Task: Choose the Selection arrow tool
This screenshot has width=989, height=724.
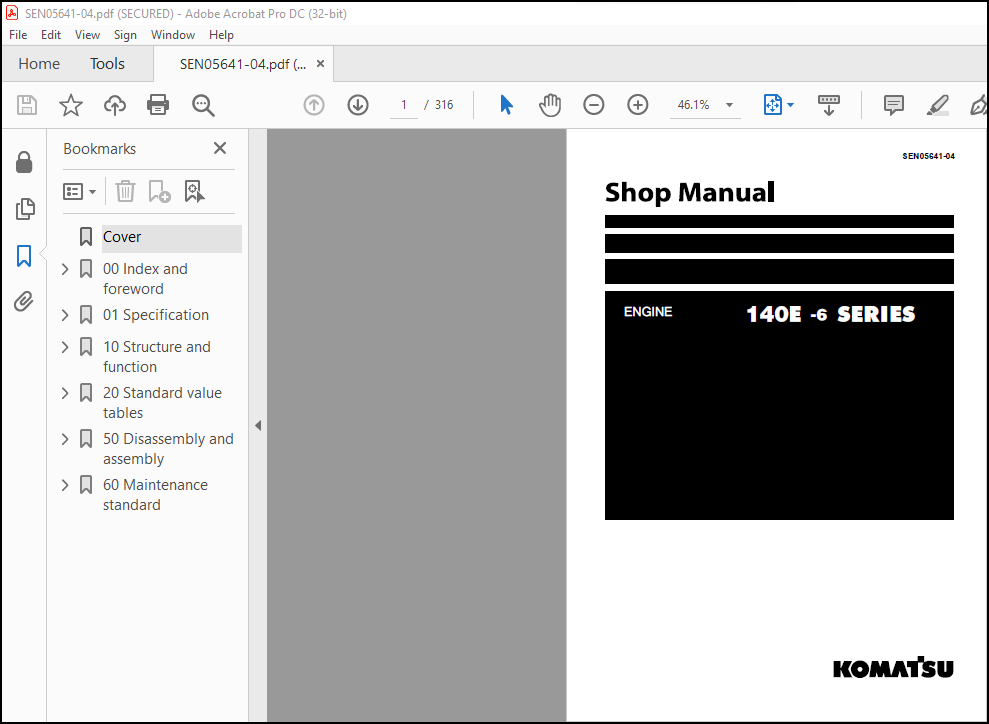Action: (506, 105)
